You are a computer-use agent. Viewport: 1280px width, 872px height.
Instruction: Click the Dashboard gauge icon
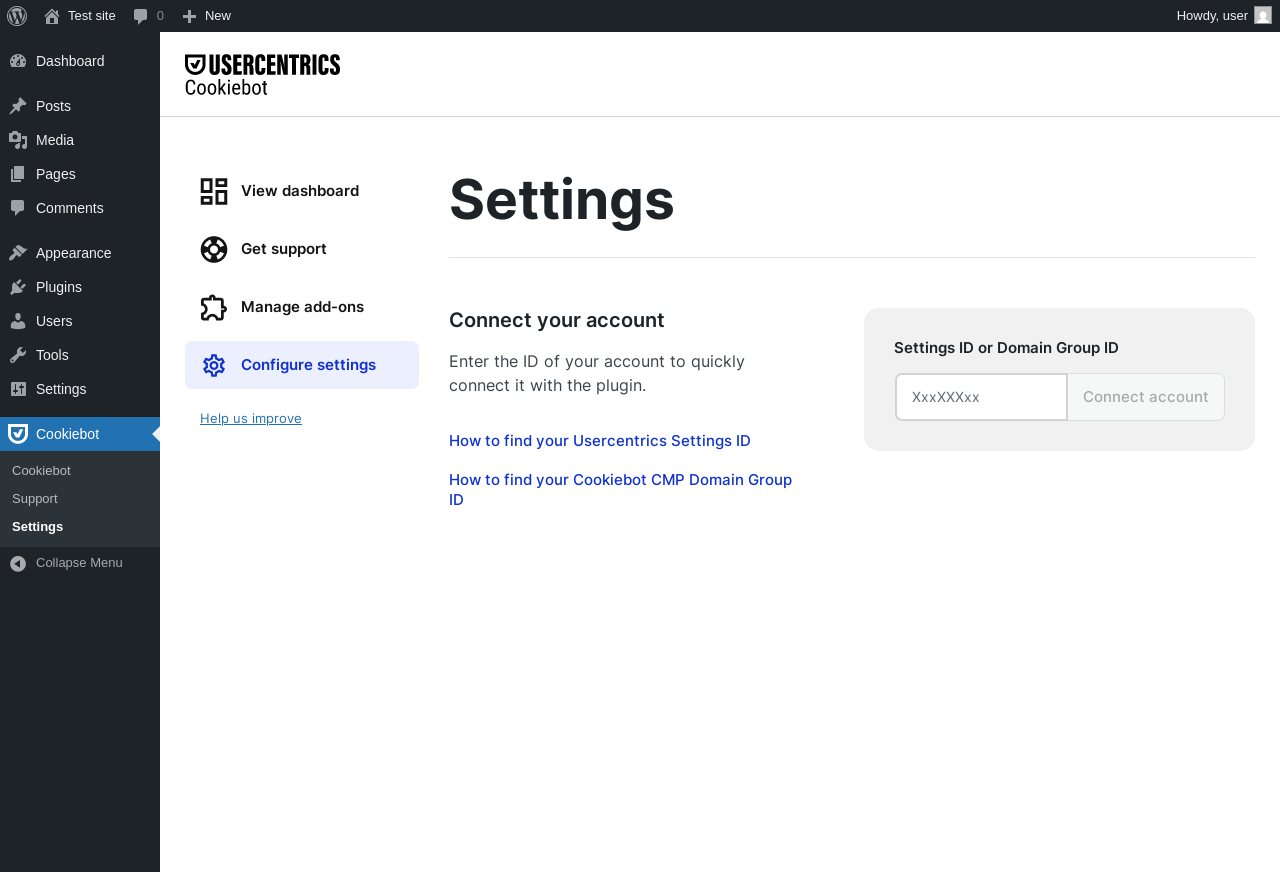tap(18, 61)
